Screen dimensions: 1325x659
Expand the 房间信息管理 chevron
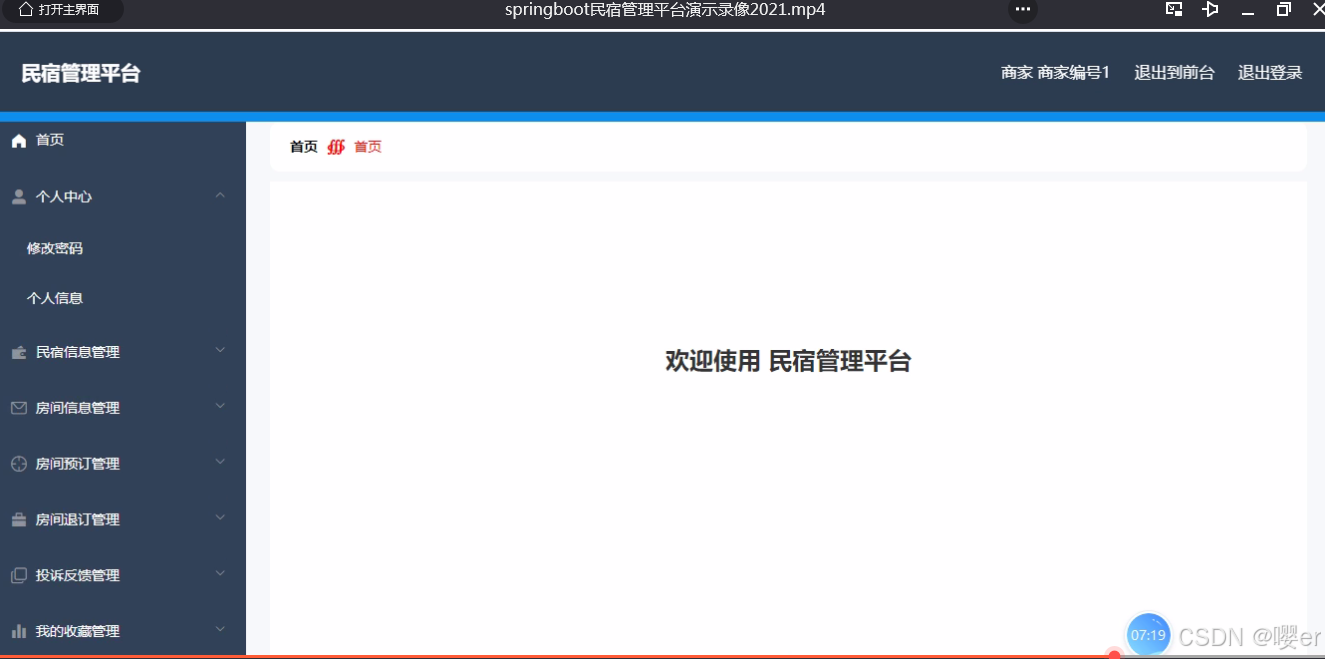point(220,406)
